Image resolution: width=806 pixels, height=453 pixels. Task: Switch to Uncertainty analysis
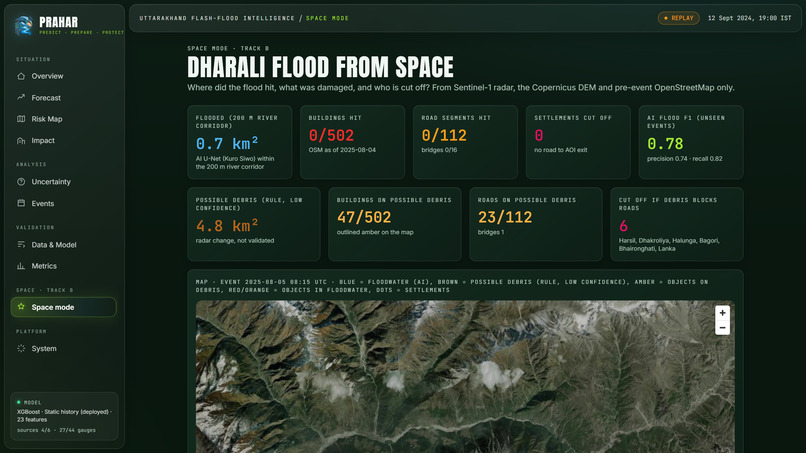click(63, 182)
